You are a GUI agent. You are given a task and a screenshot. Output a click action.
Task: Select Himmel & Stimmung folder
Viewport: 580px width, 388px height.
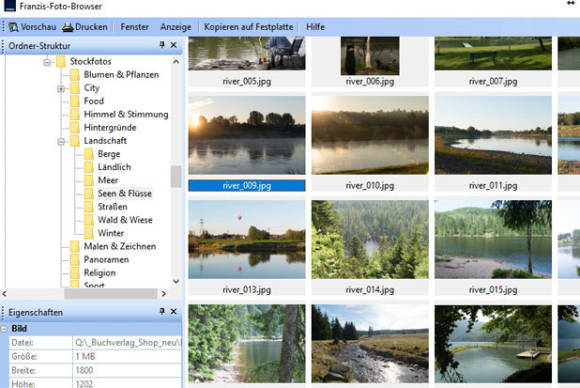pyautogui.click(x=126, y=114)
